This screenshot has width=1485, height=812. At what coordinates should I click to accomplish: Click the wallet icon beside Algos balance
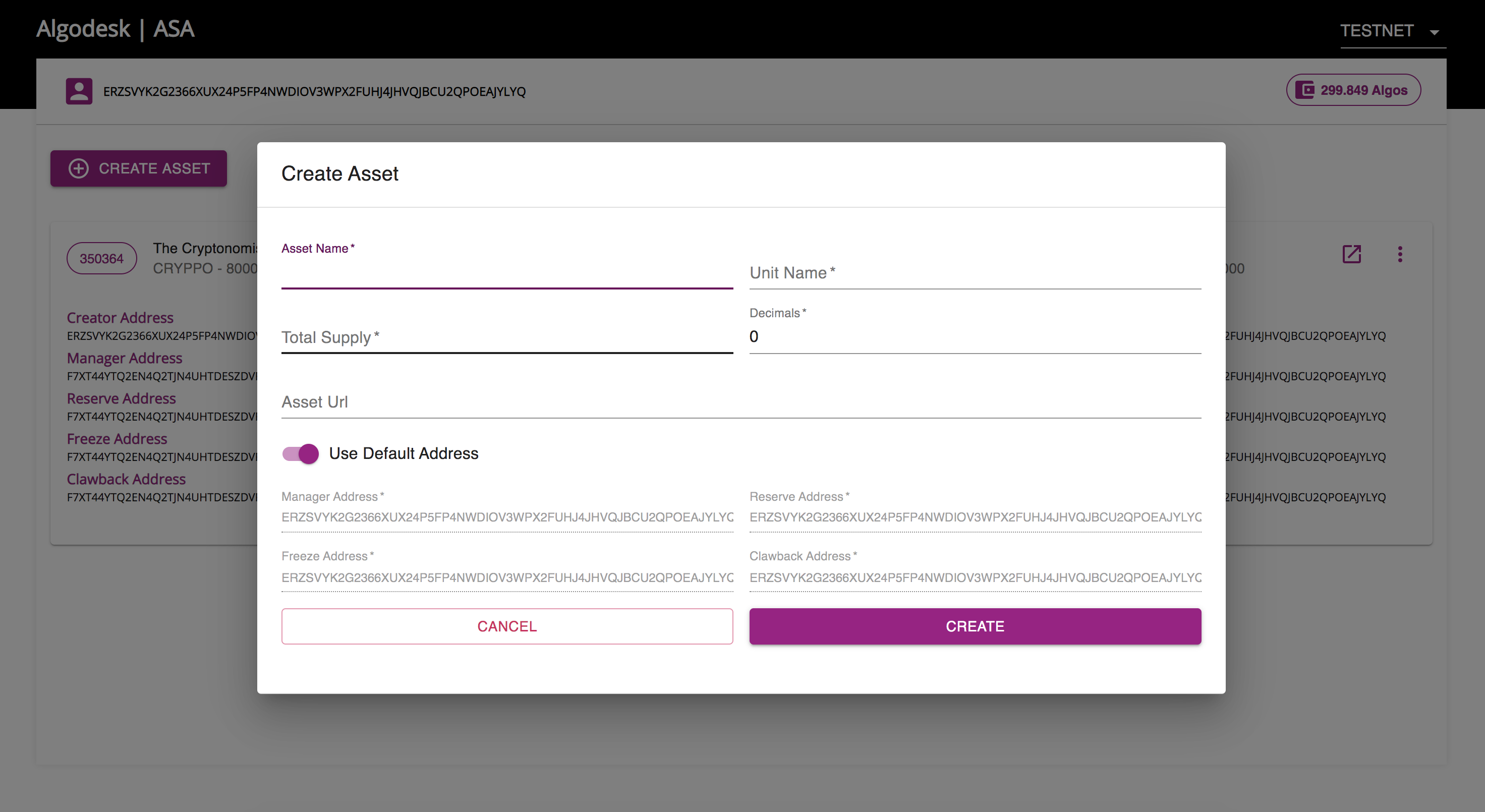pyautogui.click(x=1304, y=90)
